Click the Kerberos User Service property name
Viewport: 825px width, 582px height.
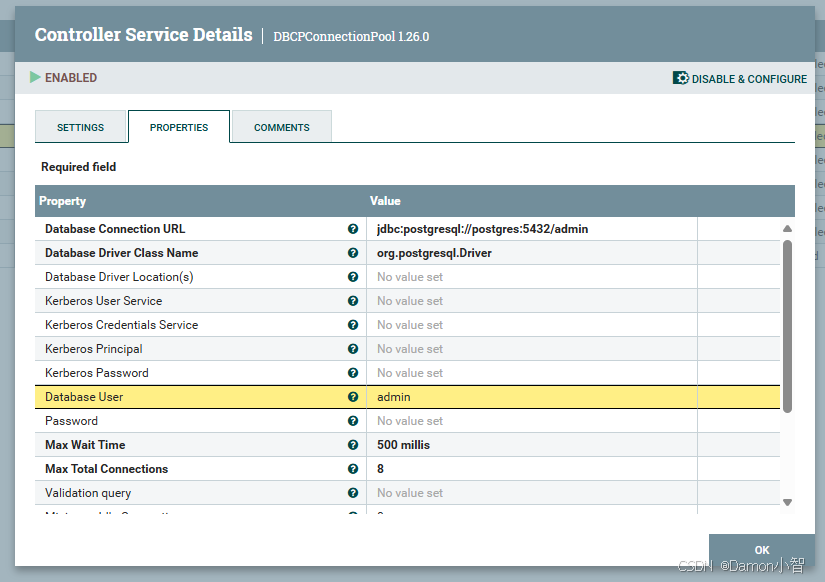click(103, 301)
